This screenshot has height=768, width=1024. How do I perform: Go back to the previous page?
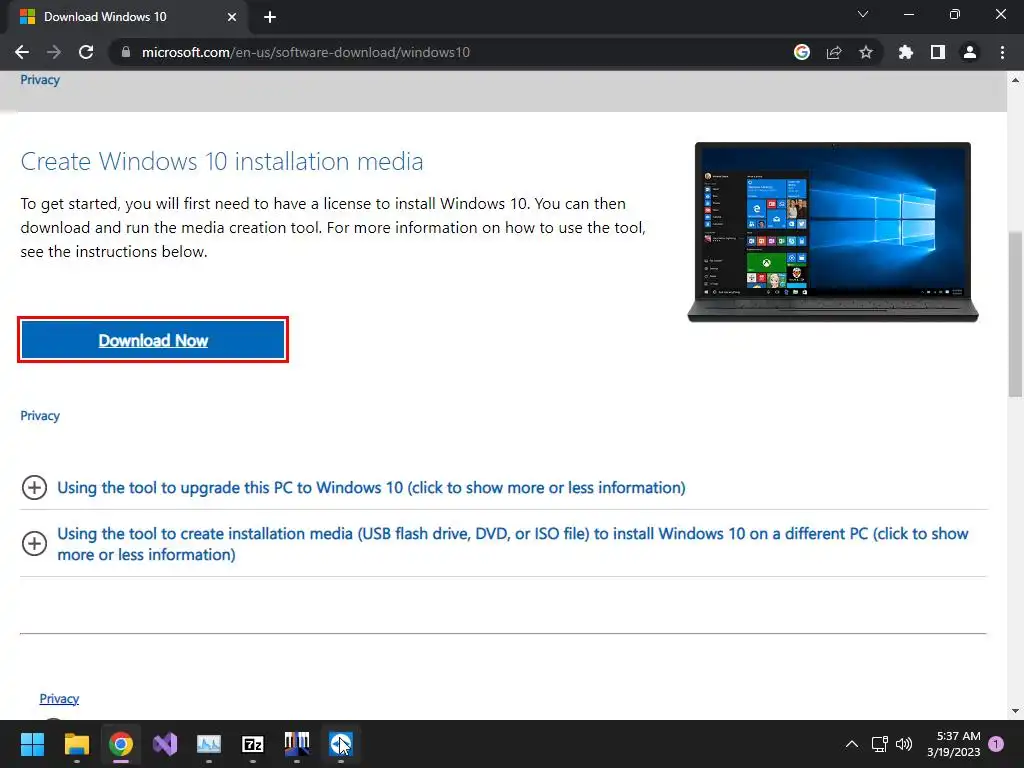point(22,52)
